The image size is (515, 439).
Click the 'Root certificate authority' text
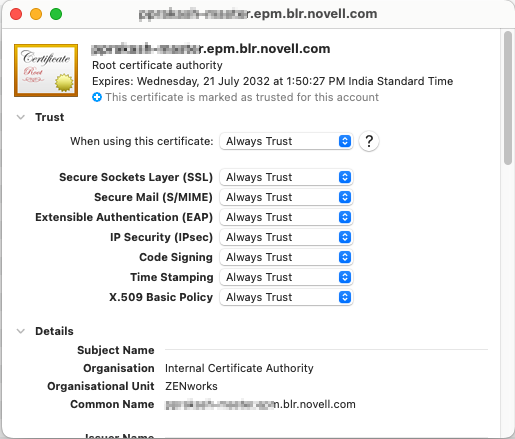point(157,65)
